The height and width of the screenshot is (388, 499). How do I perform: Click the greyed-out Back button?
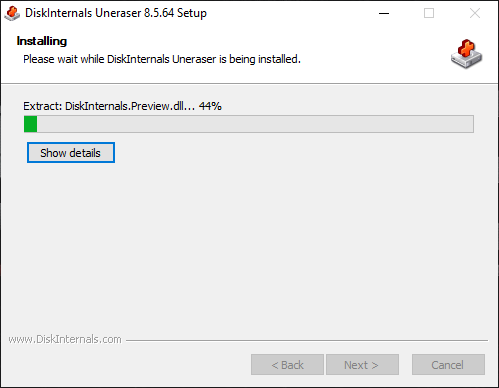287,365
